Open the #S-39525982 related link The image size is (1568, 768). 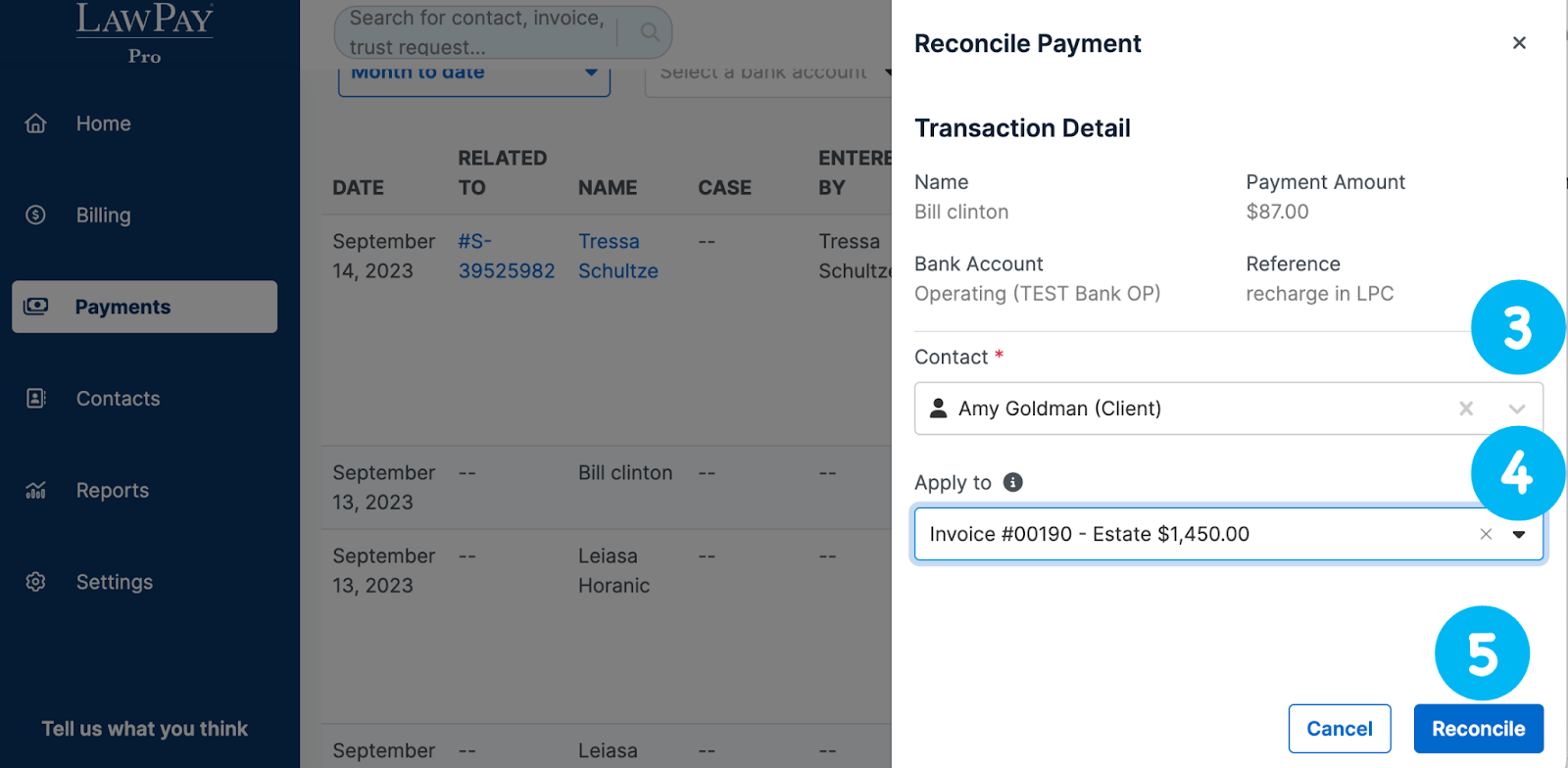pos(506,257)
